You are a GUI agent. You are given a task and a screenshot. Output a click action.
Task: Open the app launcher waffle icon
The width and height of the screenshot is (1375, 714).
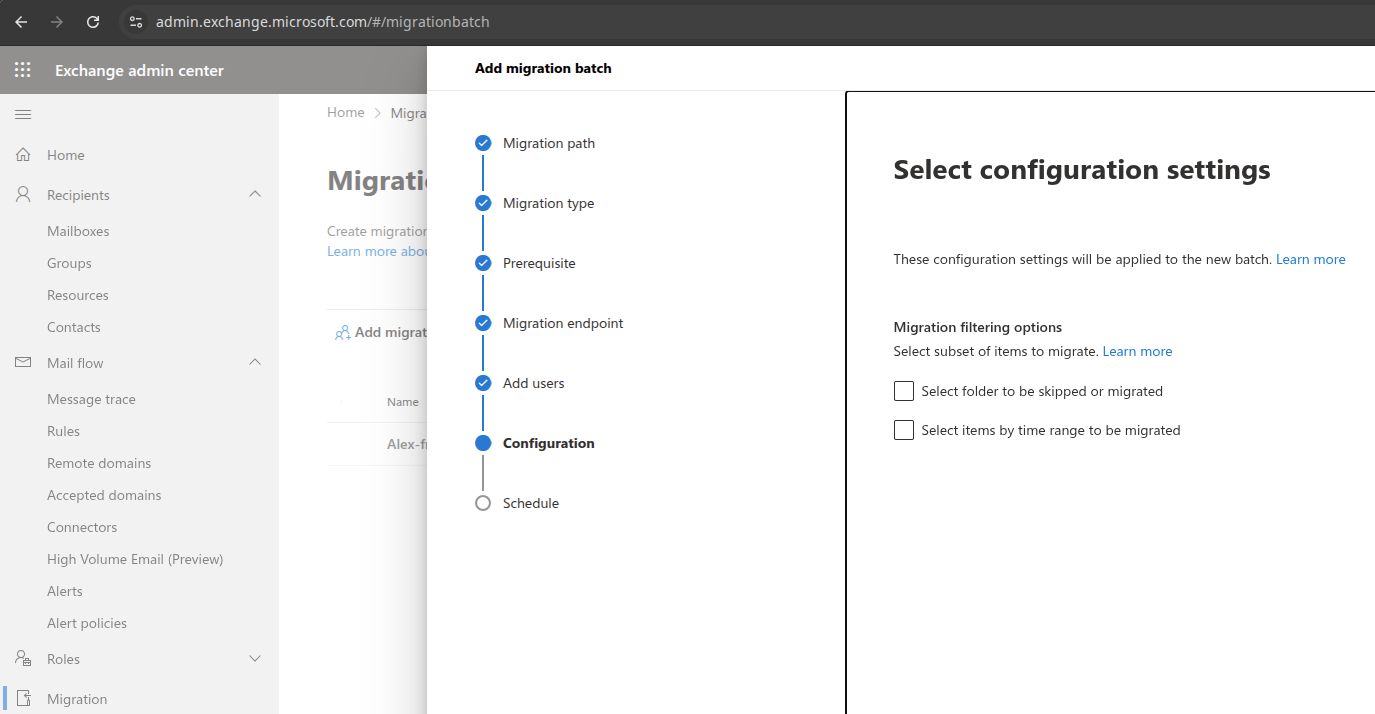23,70
